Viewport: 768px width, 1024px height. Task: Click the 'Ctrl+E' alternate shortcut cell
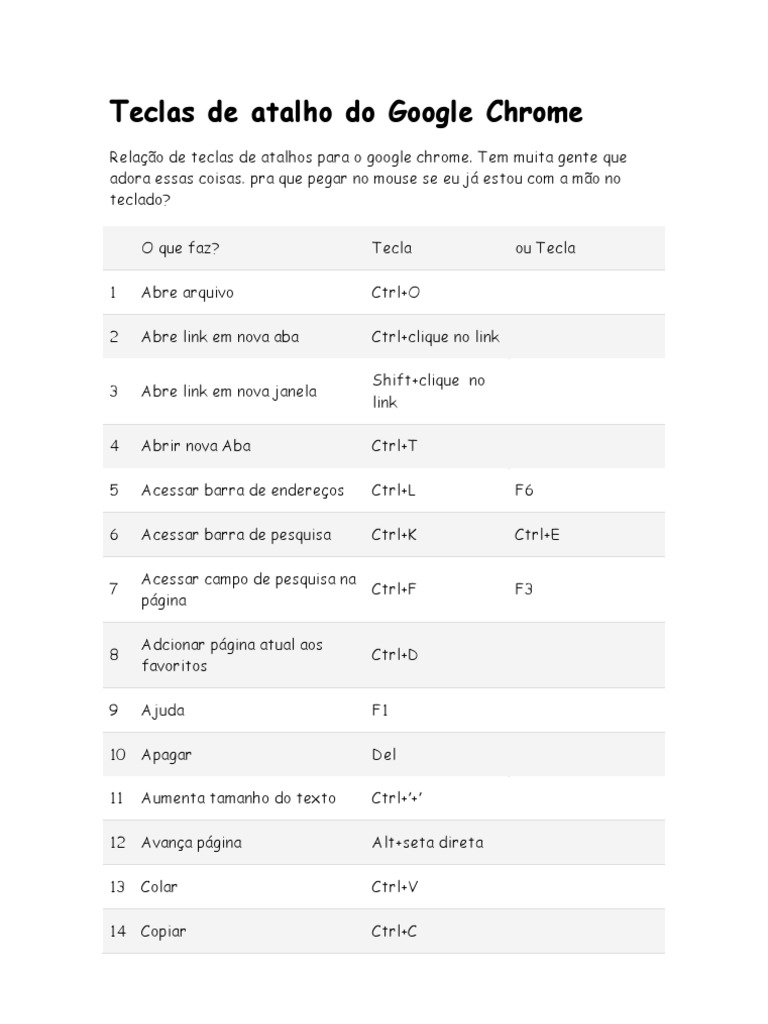pyautogui.click(x=537, y=535)
